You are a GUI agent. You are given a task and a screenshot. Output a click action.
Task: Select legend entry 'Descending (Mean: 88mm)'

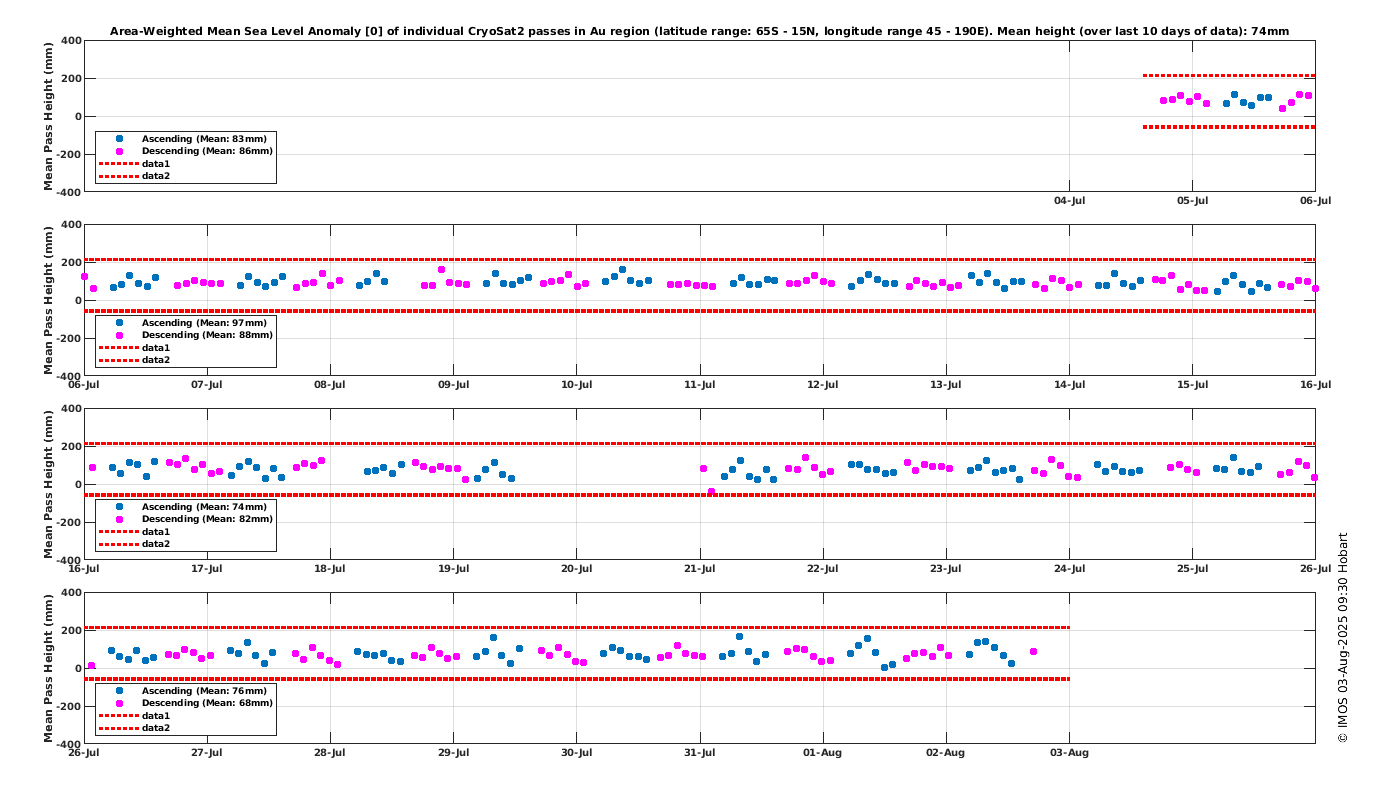pos(207,335)
